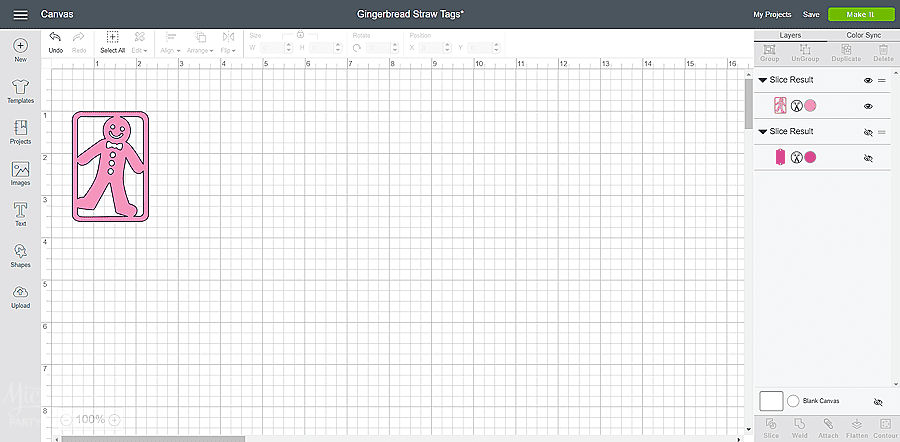This screenshot has height=442, width=900.
Task: Click the cut linetype icon on gingerbread layer
Action: tap(796, 106)
